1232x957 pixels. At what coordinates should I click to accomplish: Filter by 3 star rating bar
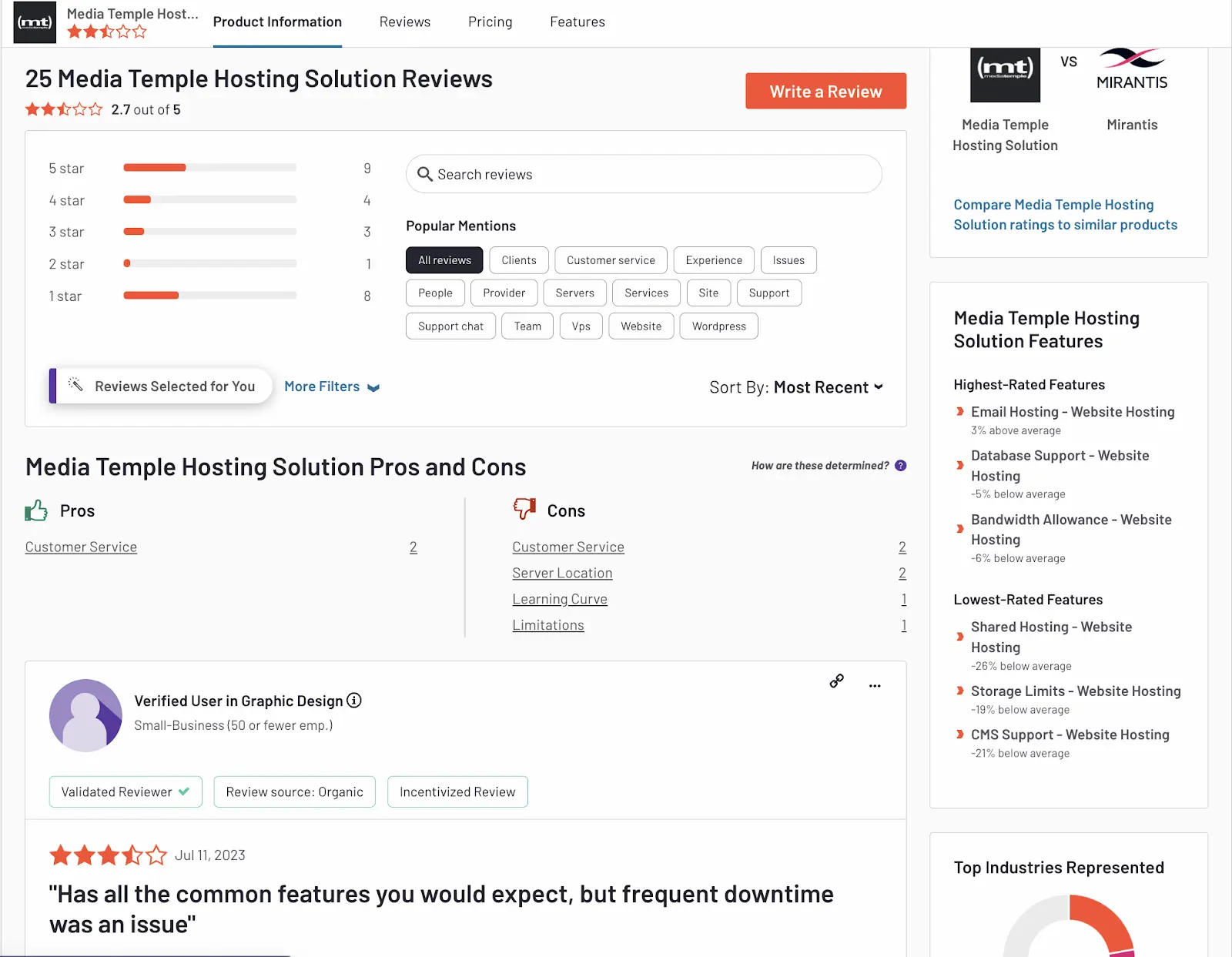pos(209,232)
